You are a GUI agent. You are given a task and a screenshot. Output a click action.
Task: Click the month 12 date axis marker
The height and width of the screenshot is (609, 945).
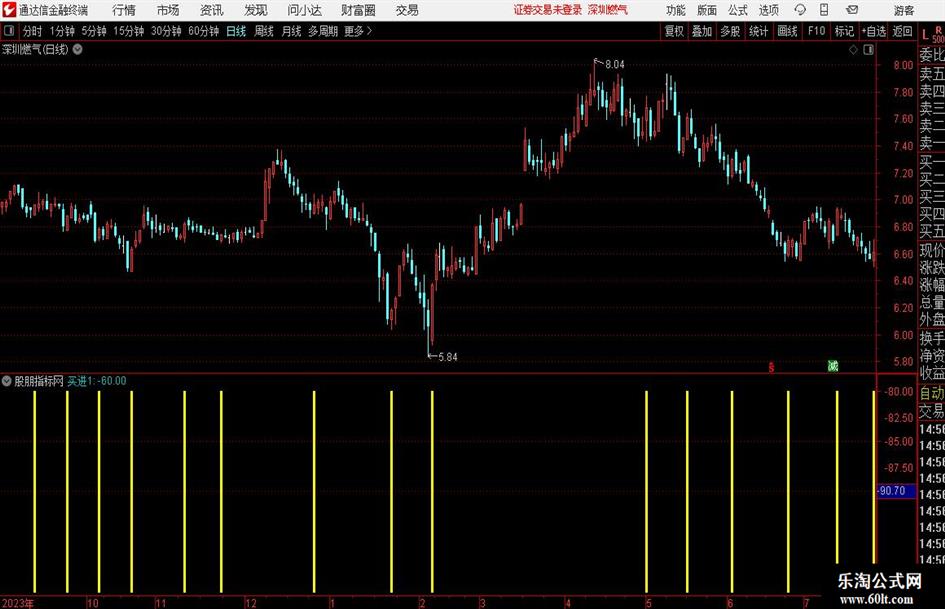pyautogui.click(x=250, y=603)
